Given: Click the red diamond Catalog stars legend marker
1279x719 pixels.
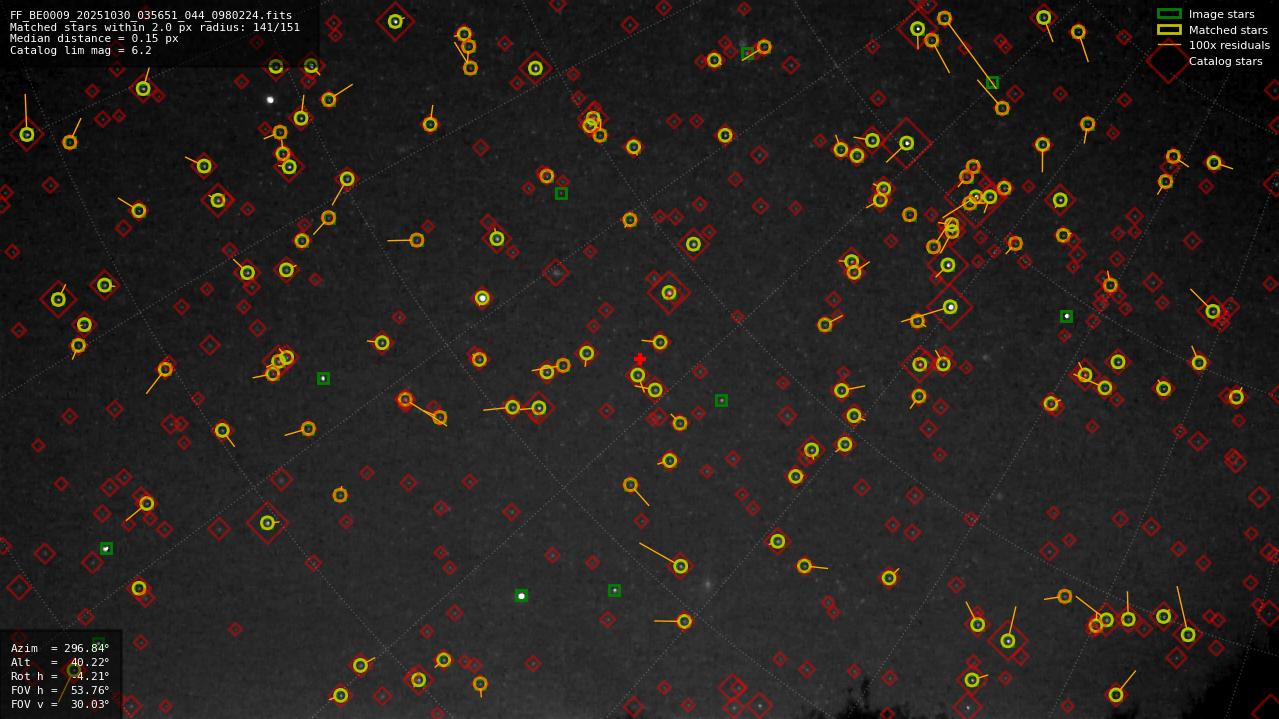Looking at the screenshot, I should click(x=1168, y=61).
